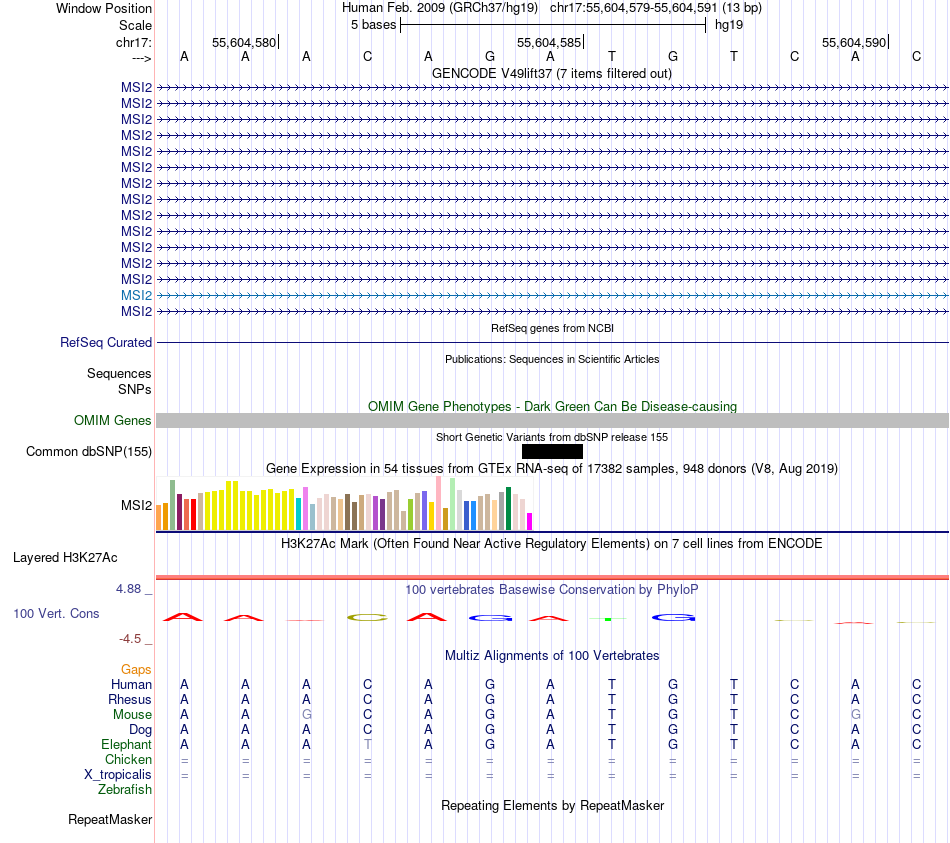
Task: Click the RefSeq Curated track label
Action: pyautogui.click(x=106, y=342)
